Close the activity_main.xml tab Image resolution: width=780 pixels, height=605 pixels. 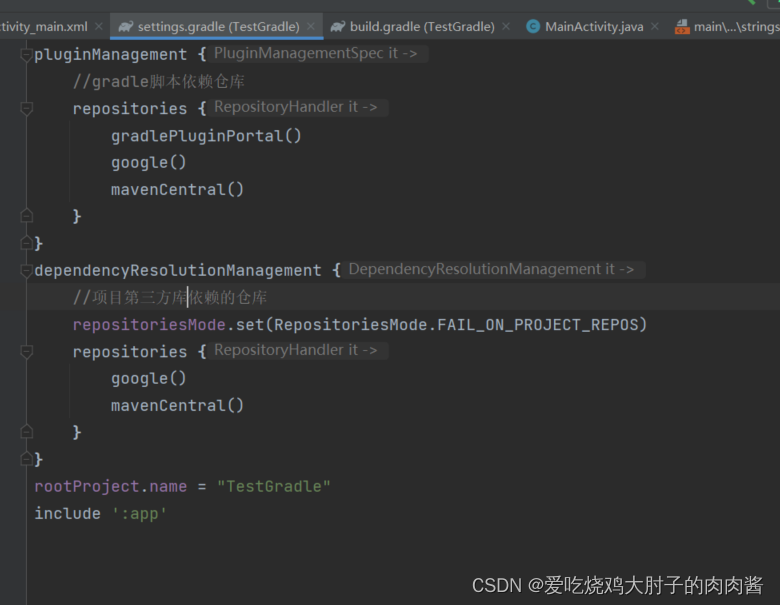99,26
